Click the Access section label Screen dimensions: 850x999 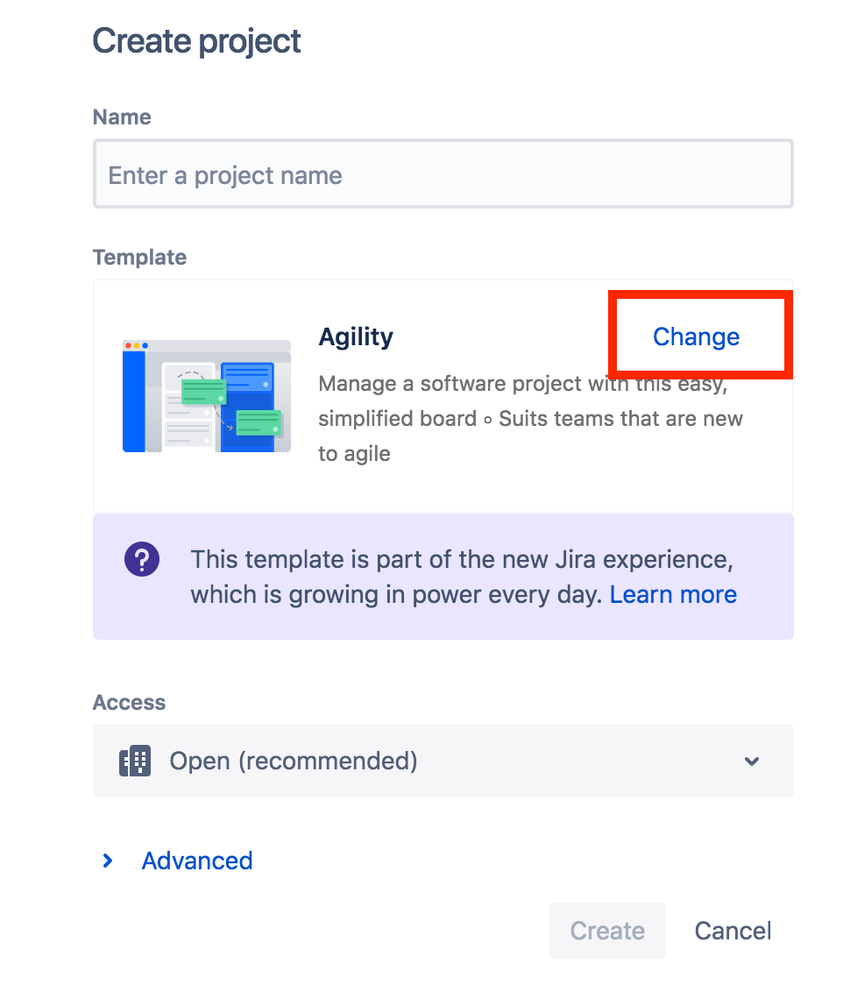pyautogui.click(x=129, y=702)
